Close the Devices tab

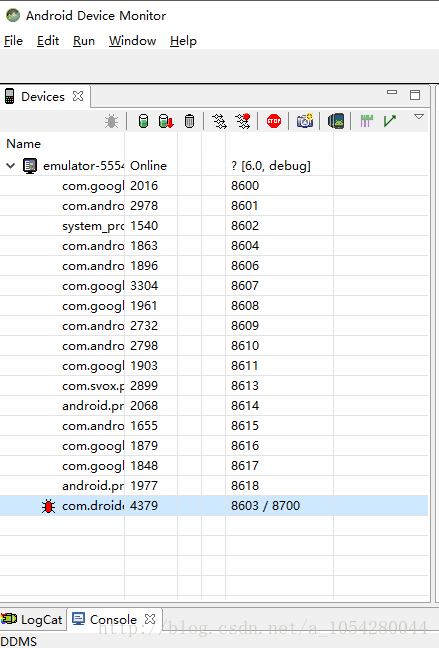click(x=78, y=96)
